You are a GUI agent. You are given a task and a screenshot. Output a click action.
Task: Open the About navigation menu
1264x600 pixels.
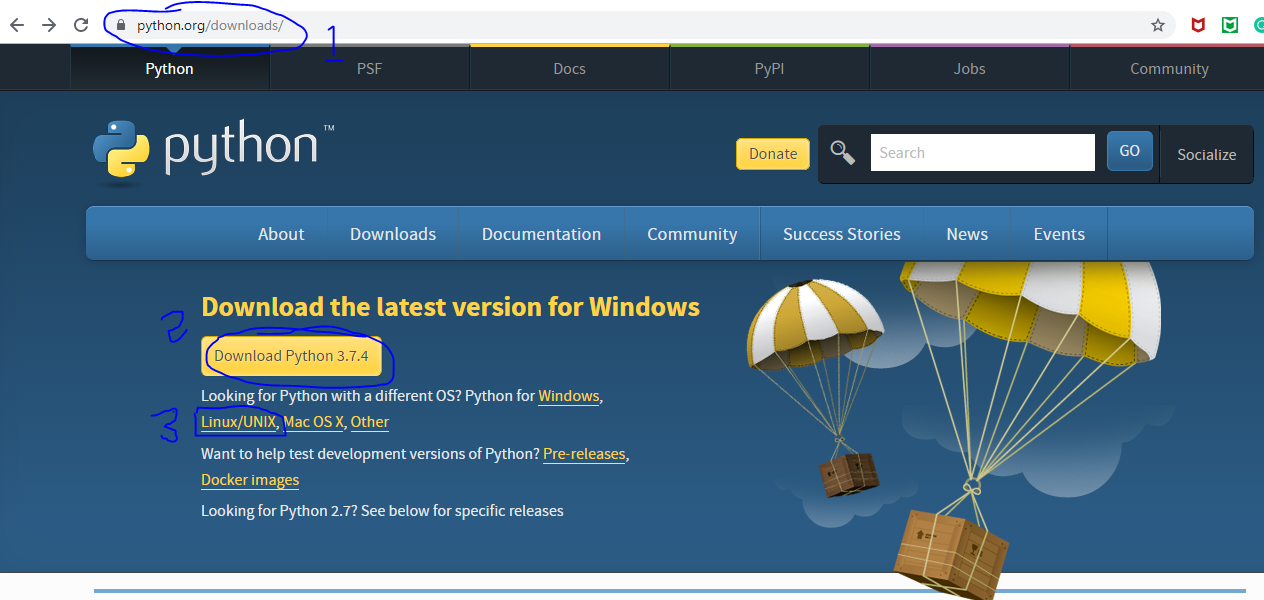coord(281,234)
